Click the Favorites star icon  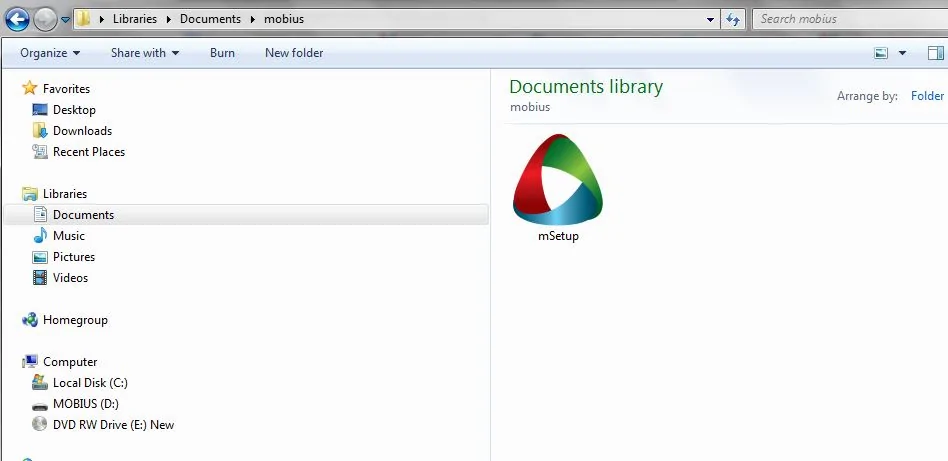point(30,88)
